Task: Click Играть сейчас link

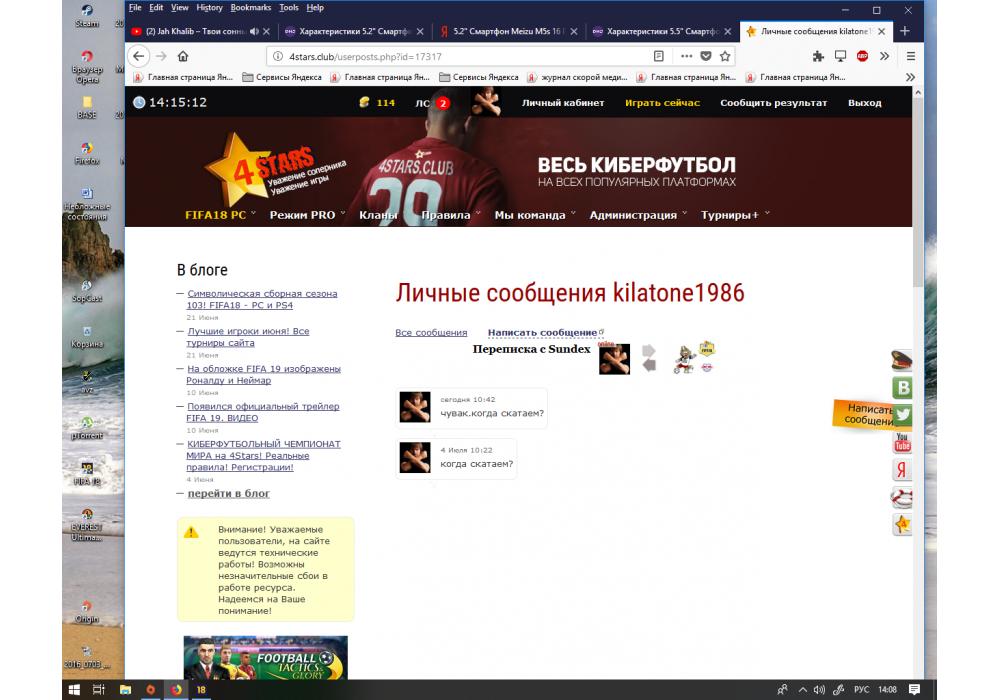Action: (663, 103)
